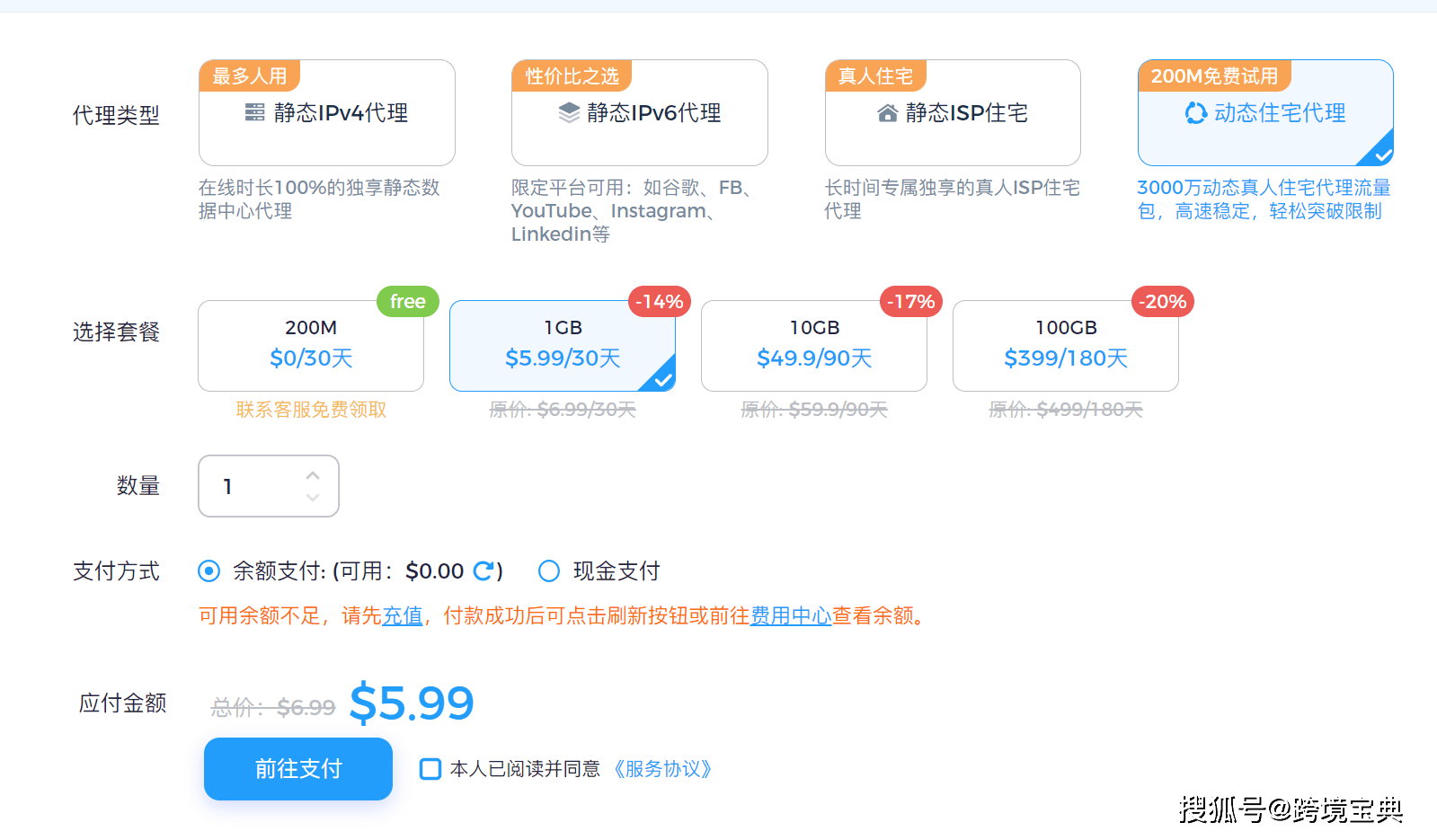
Task: Click the 性价比之选 orange tag
Action: point(572,76)
